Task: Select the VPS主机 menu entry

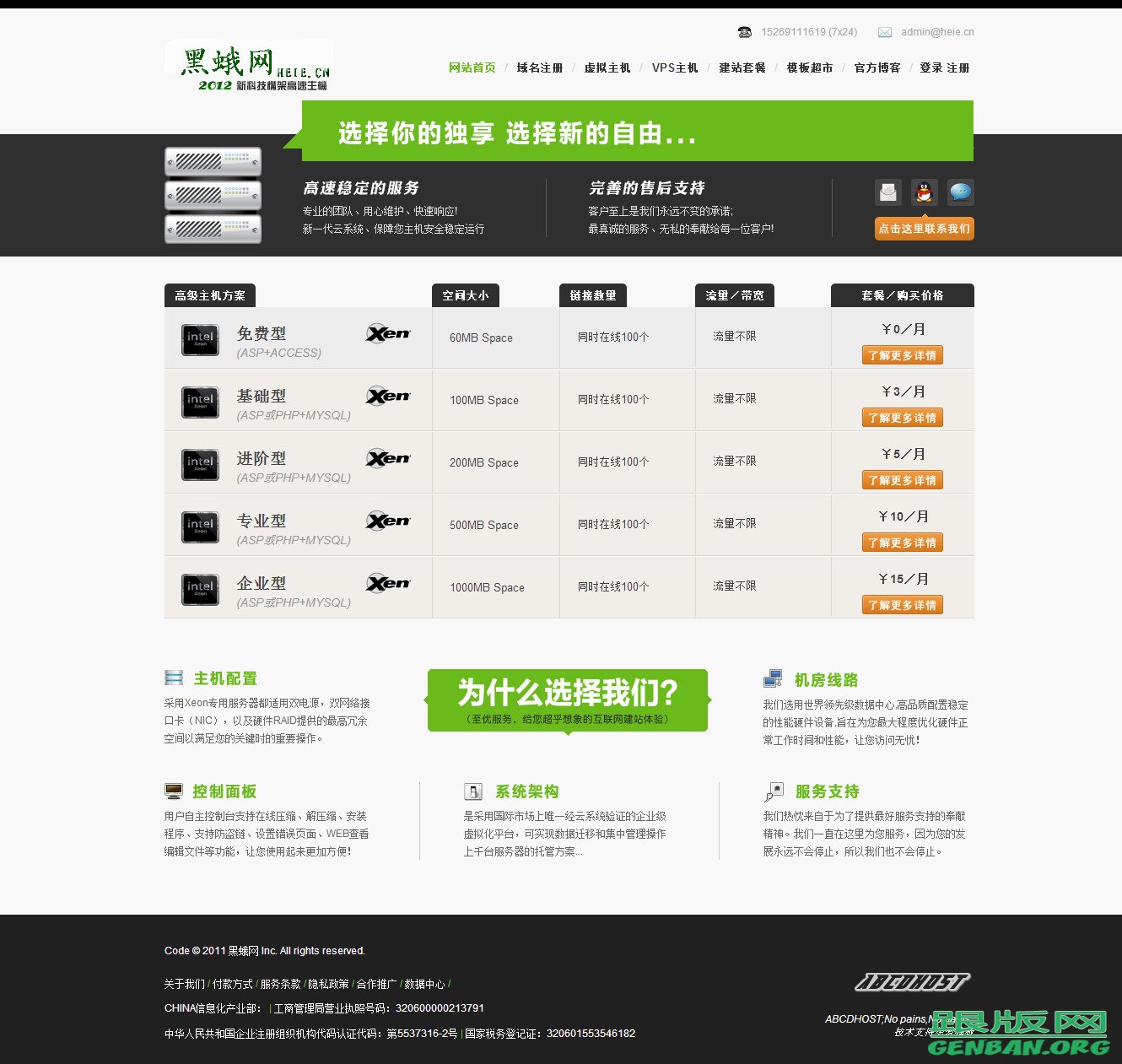Action: pos(674,68)
